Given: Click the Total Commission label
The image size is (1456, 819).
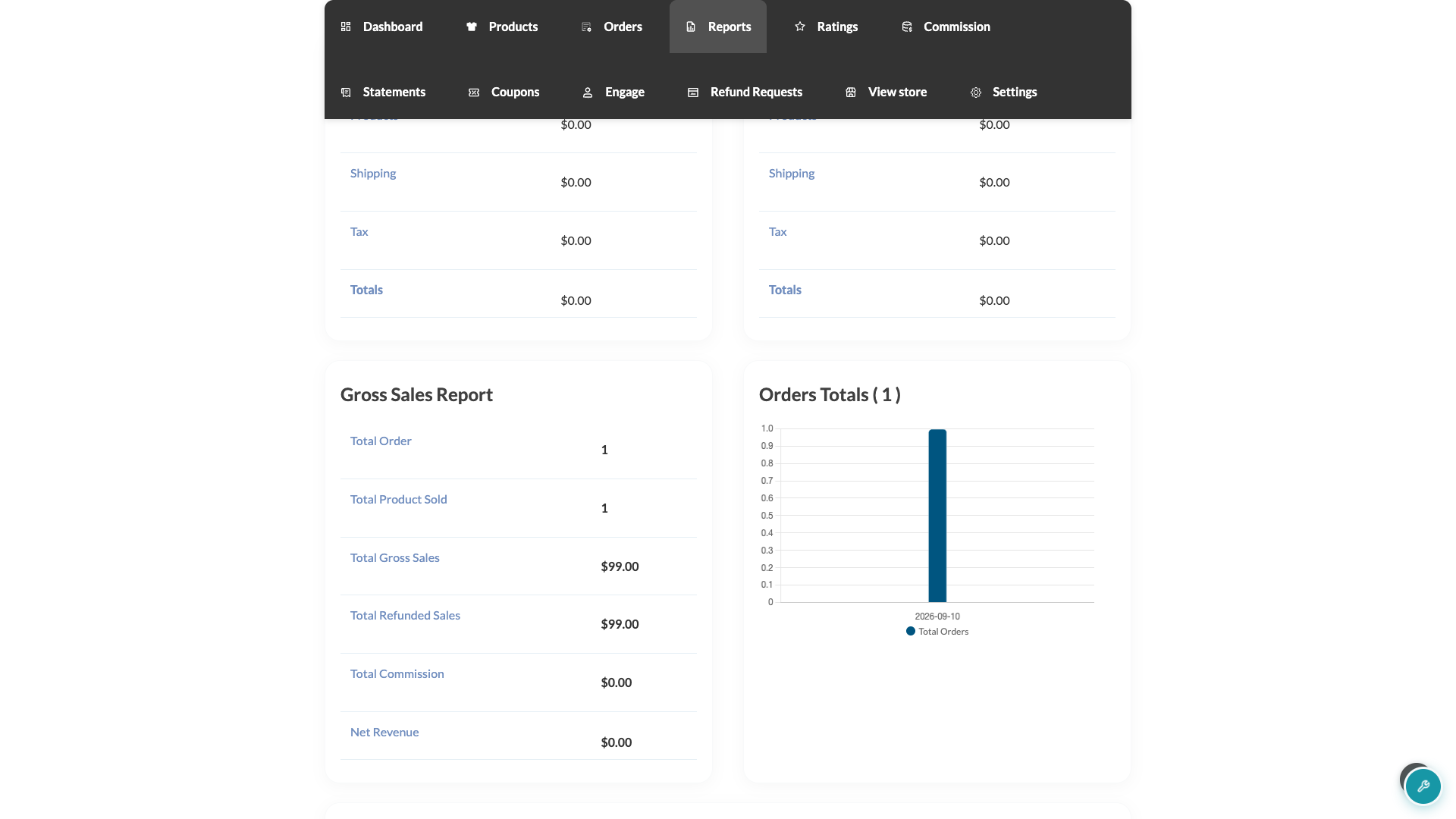Looking at the screenshot, I should tap(397, 674).
